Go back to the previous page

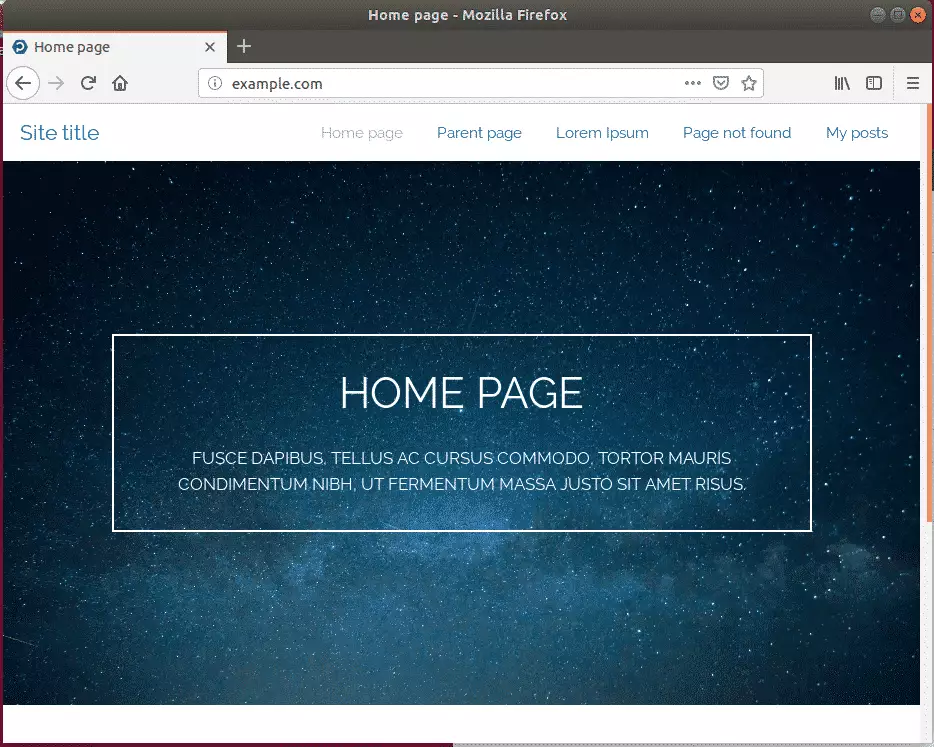(x=23, y=83)
